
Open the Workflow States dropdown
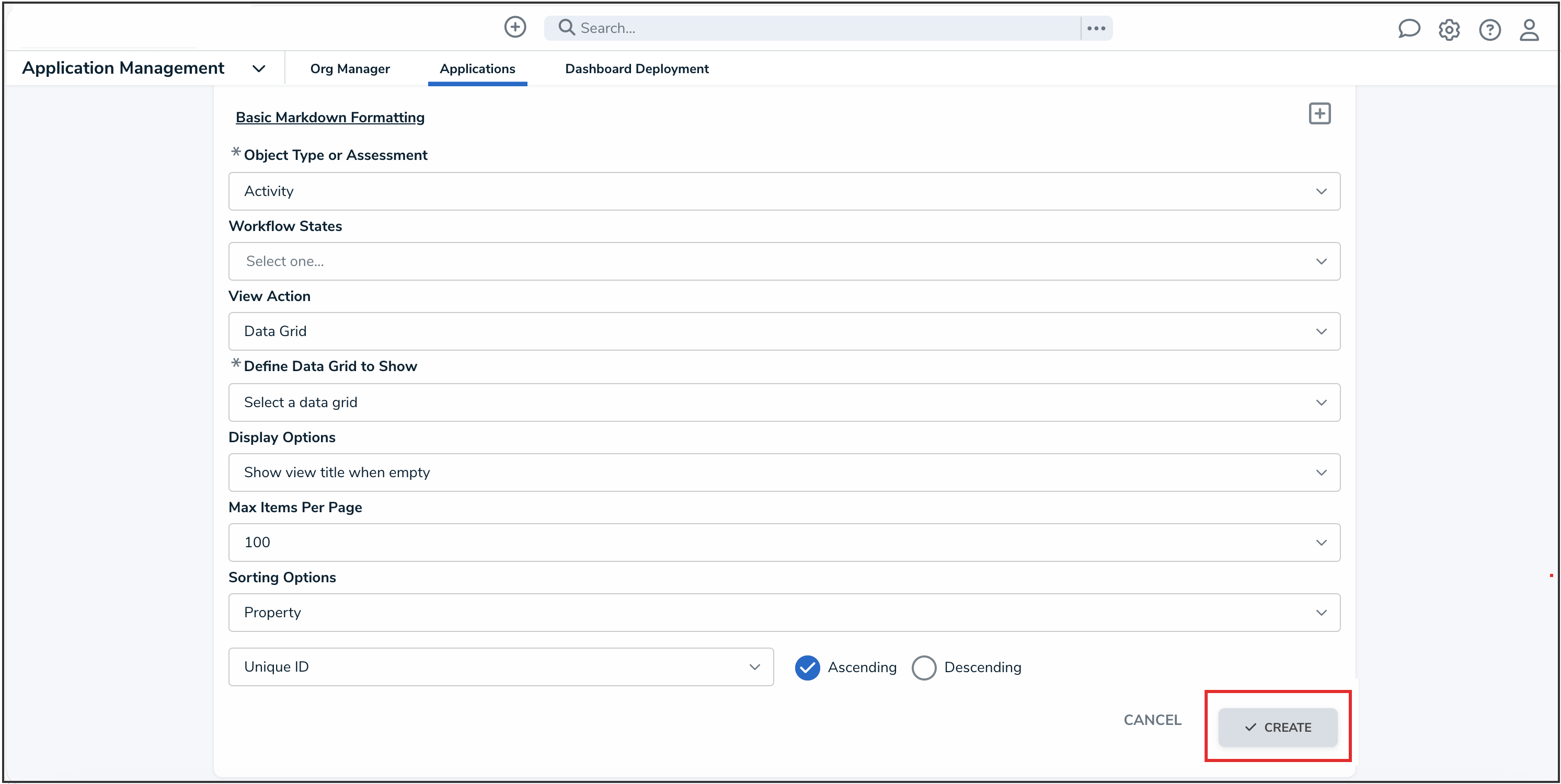coord(784,261)
